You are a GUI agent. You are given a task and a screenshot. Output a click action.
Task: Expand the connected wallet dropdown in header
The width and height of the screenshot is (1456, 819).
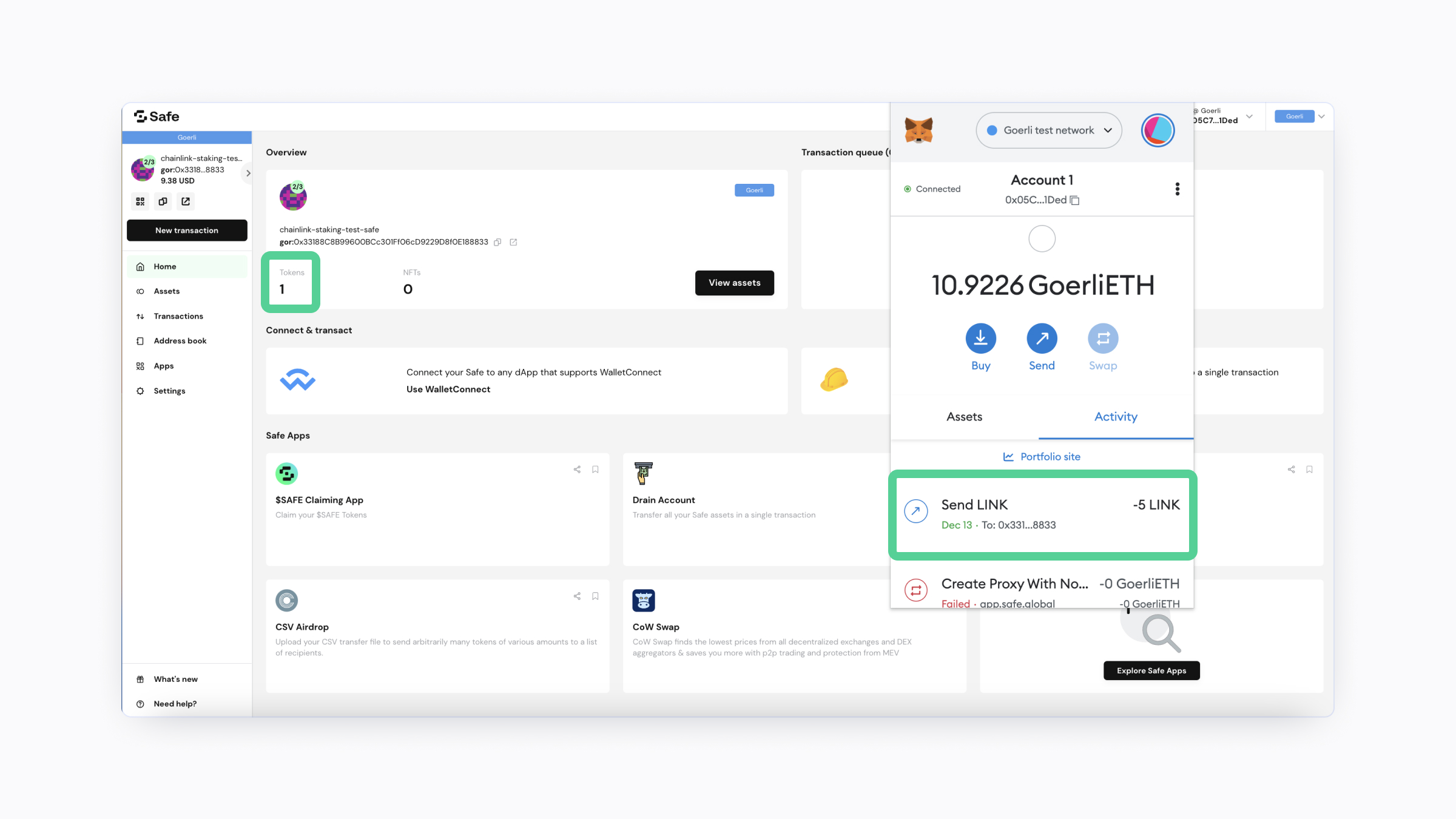click(x=1249, y=116)
